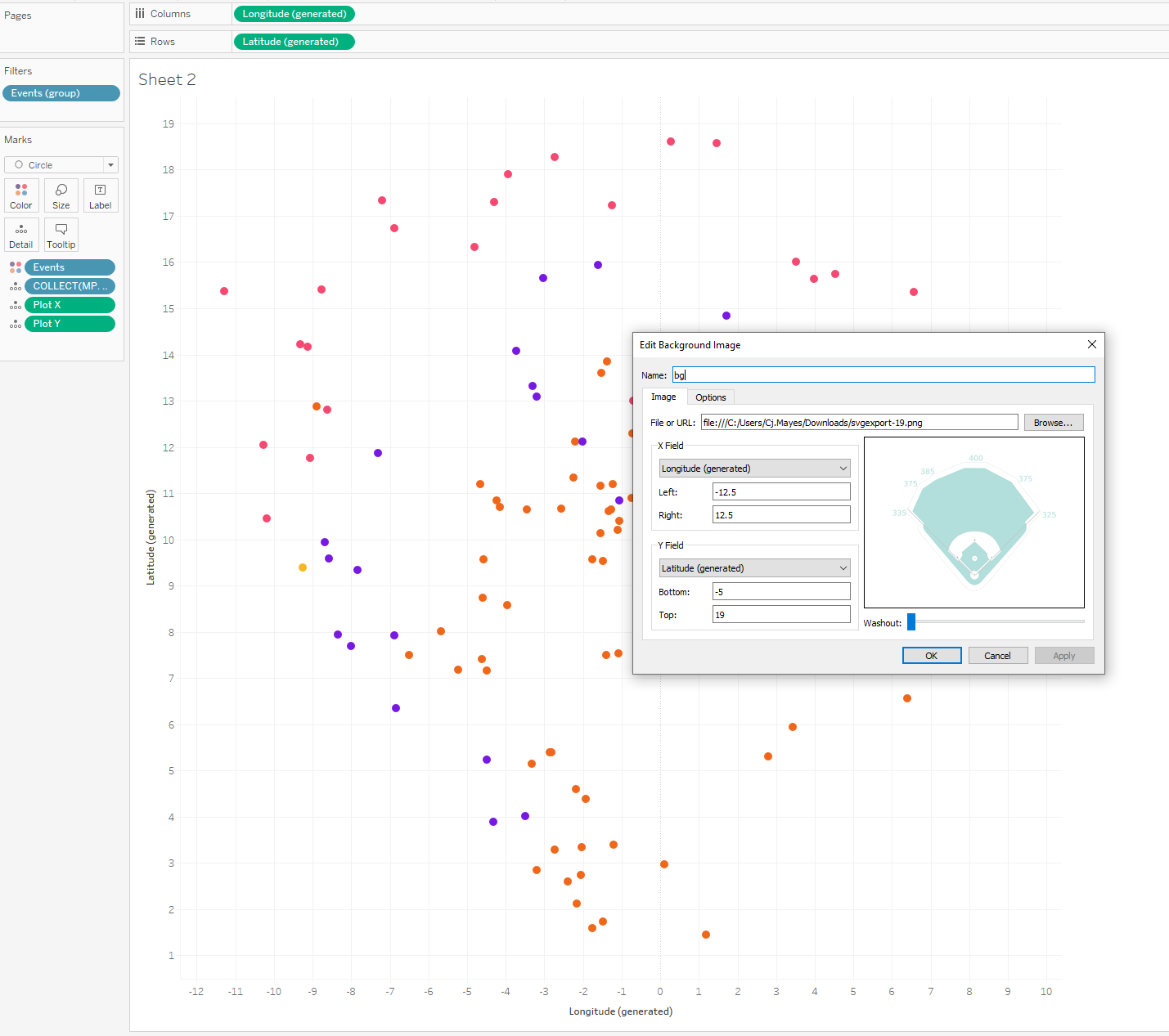Close the Edit Background Image dialog
This screenshot has width=1169, height=1036.
1091,345
